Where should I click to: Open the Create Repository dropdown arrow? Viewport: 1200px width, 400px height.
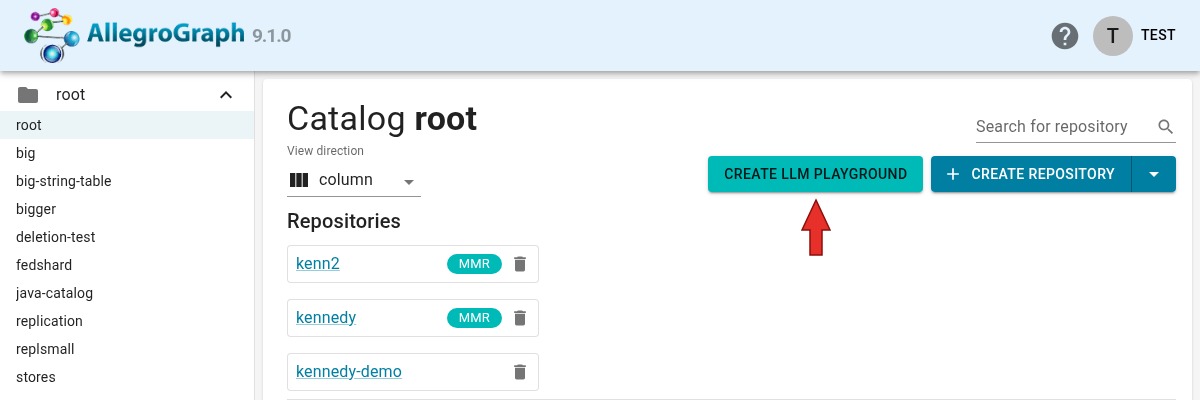click(x=1154, y=174)
